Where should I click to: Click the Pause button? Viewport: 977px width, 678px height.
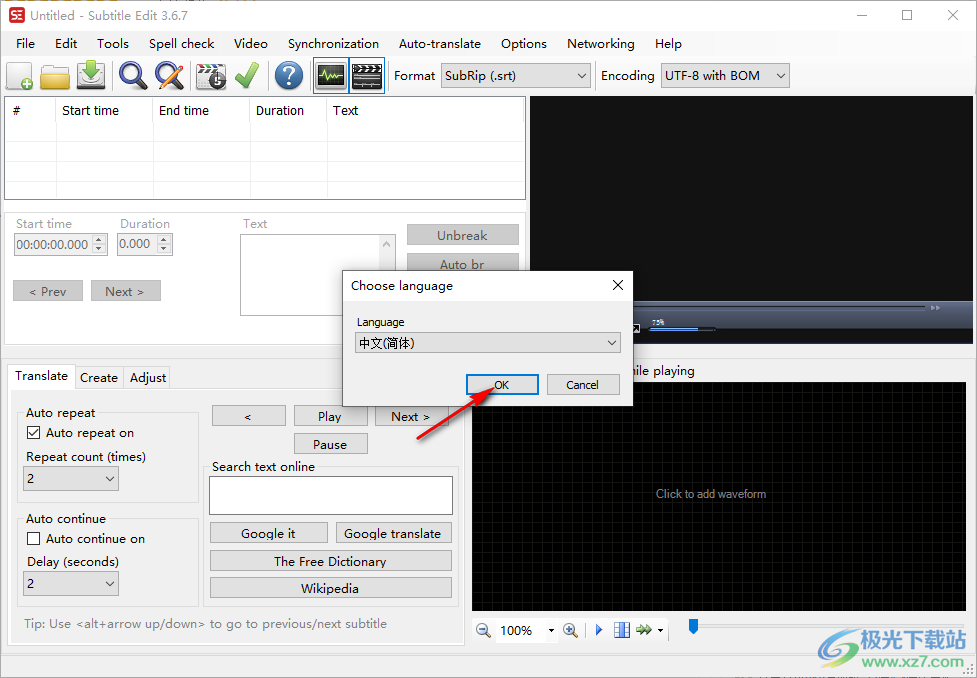coord(330,444)
